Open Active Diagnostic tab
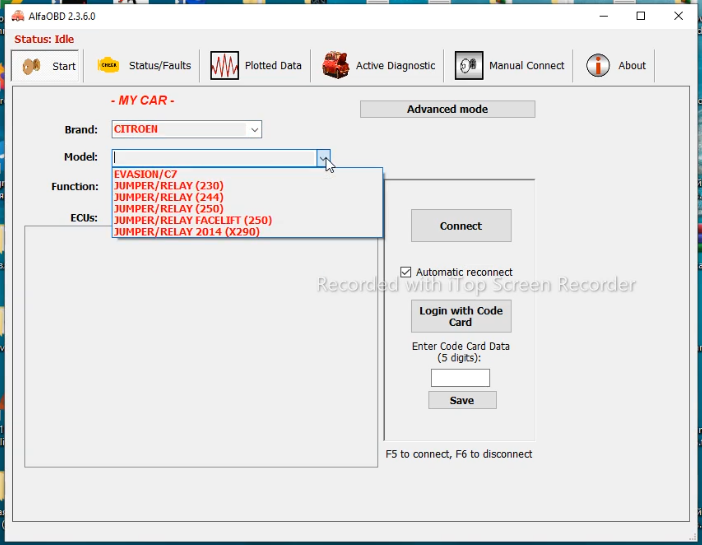This screenshot has width=702, height=545. pyautogui.click(x=378, y=65)
